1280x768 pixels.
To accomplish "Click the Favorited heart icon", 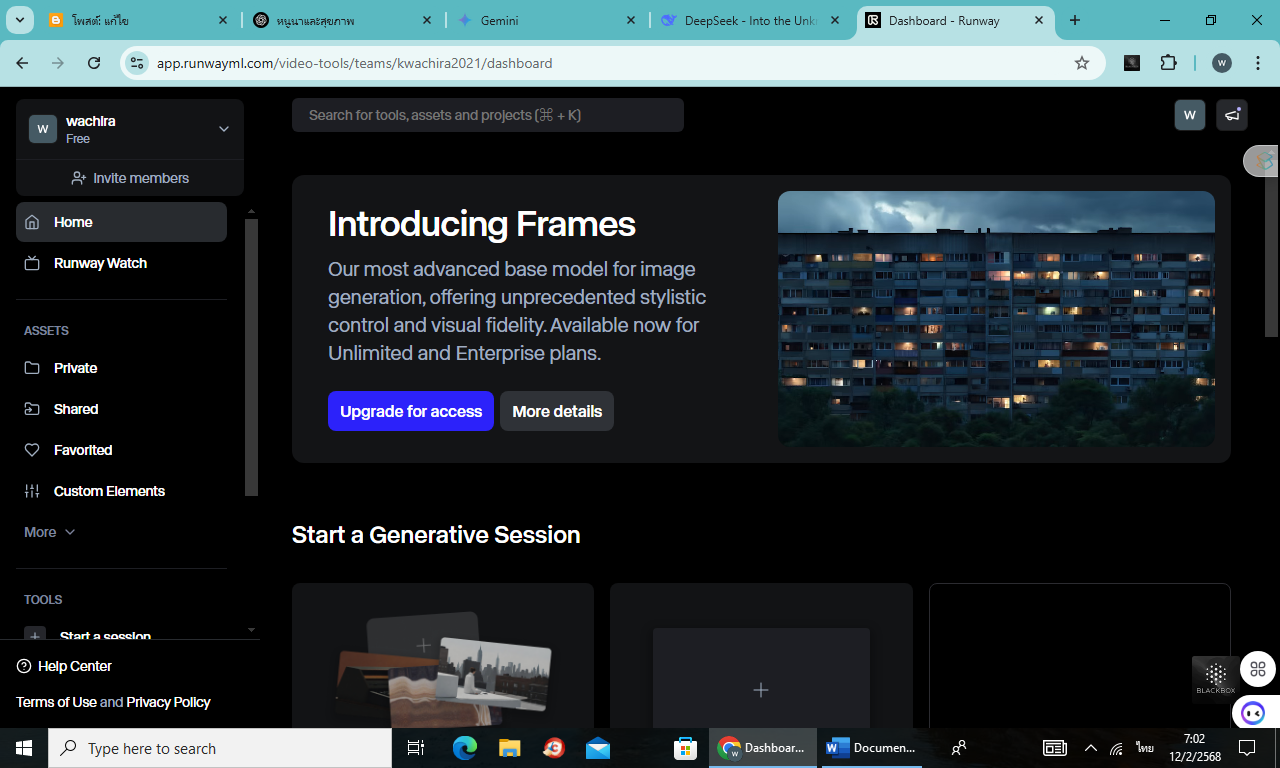I will [32, 450].
